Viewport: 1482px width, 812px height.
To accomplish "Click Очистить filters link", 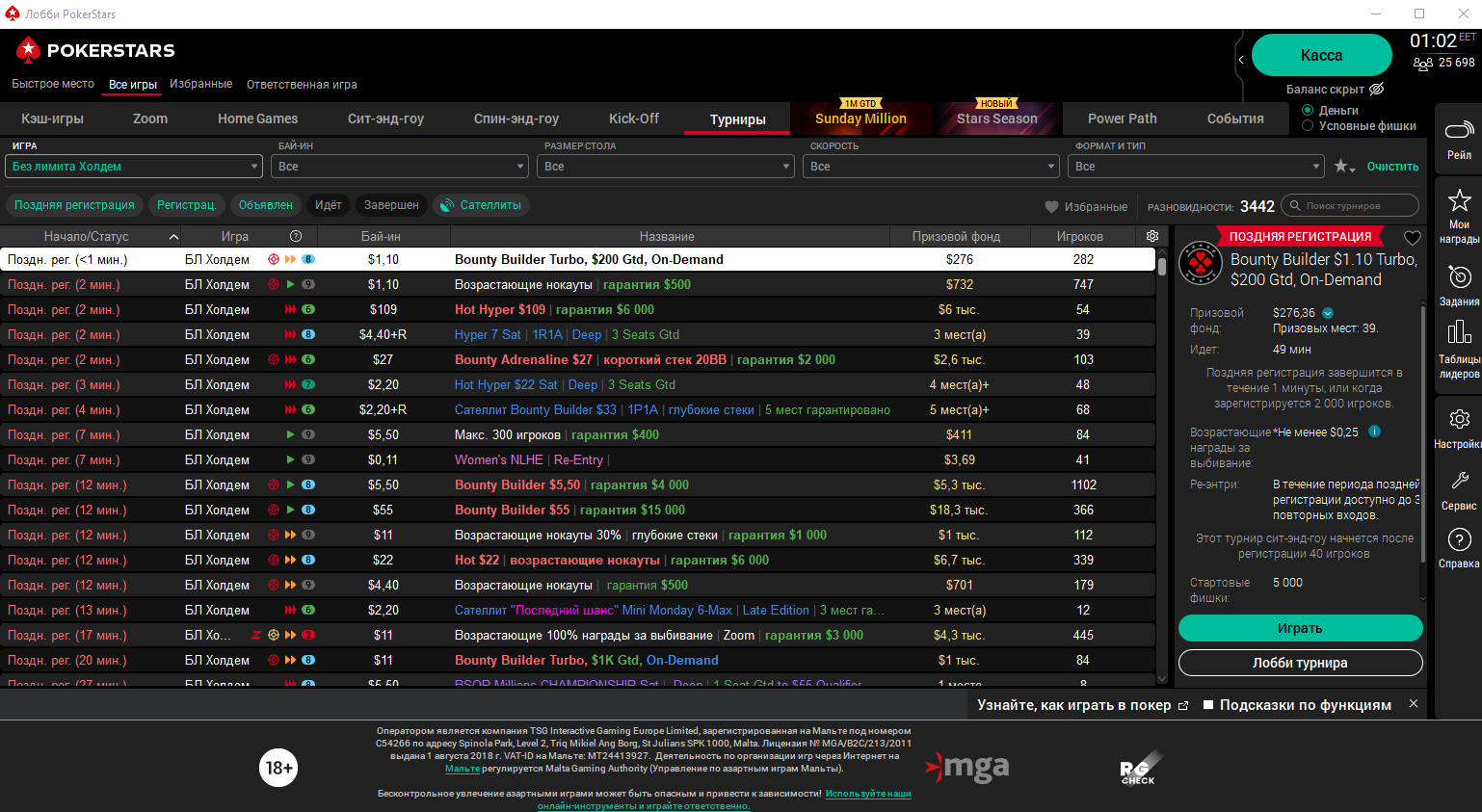I will (1392, 167).
